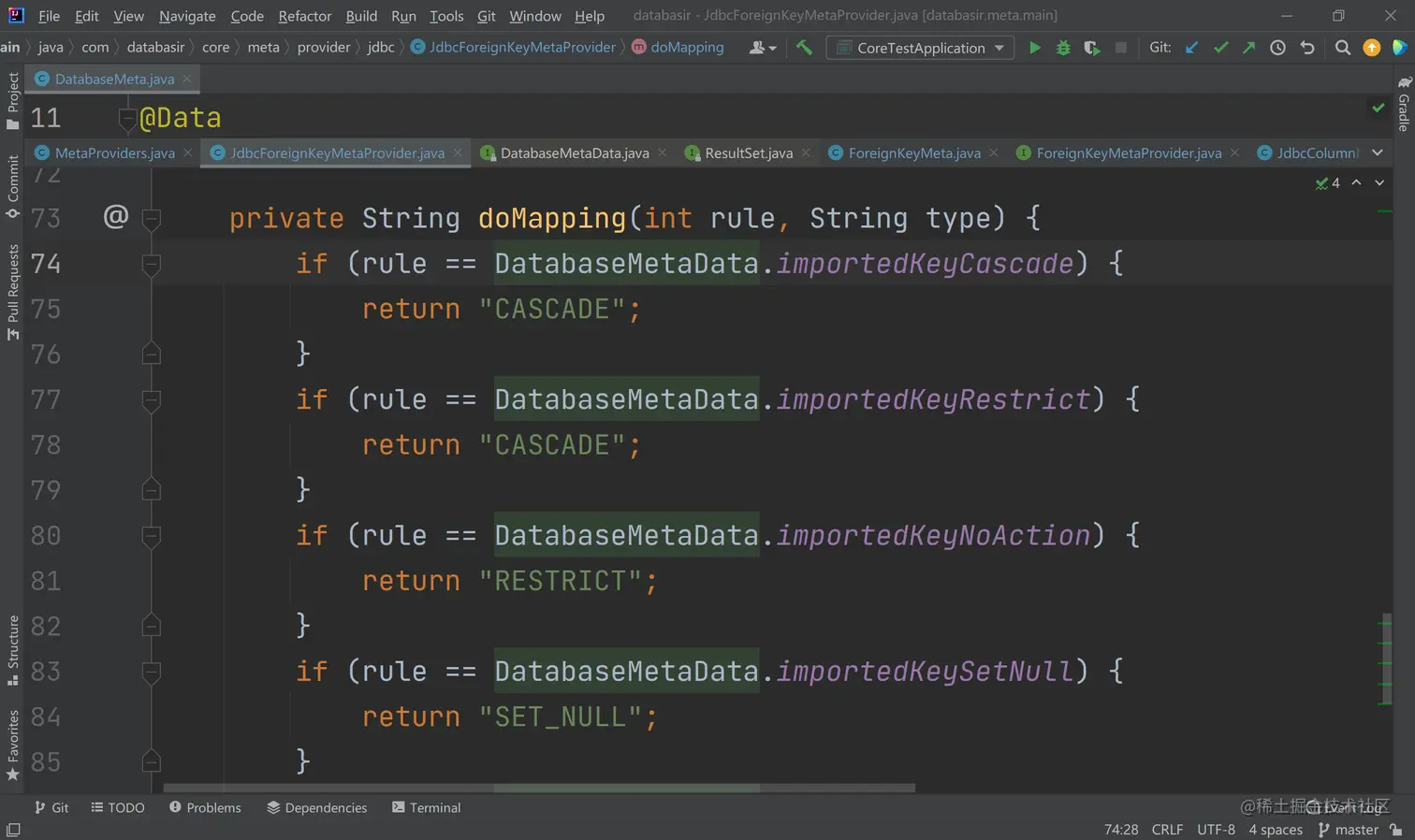Click the gutter @ icon on line 73
The image size is (1415, 840).
click(x=116, y=217)
